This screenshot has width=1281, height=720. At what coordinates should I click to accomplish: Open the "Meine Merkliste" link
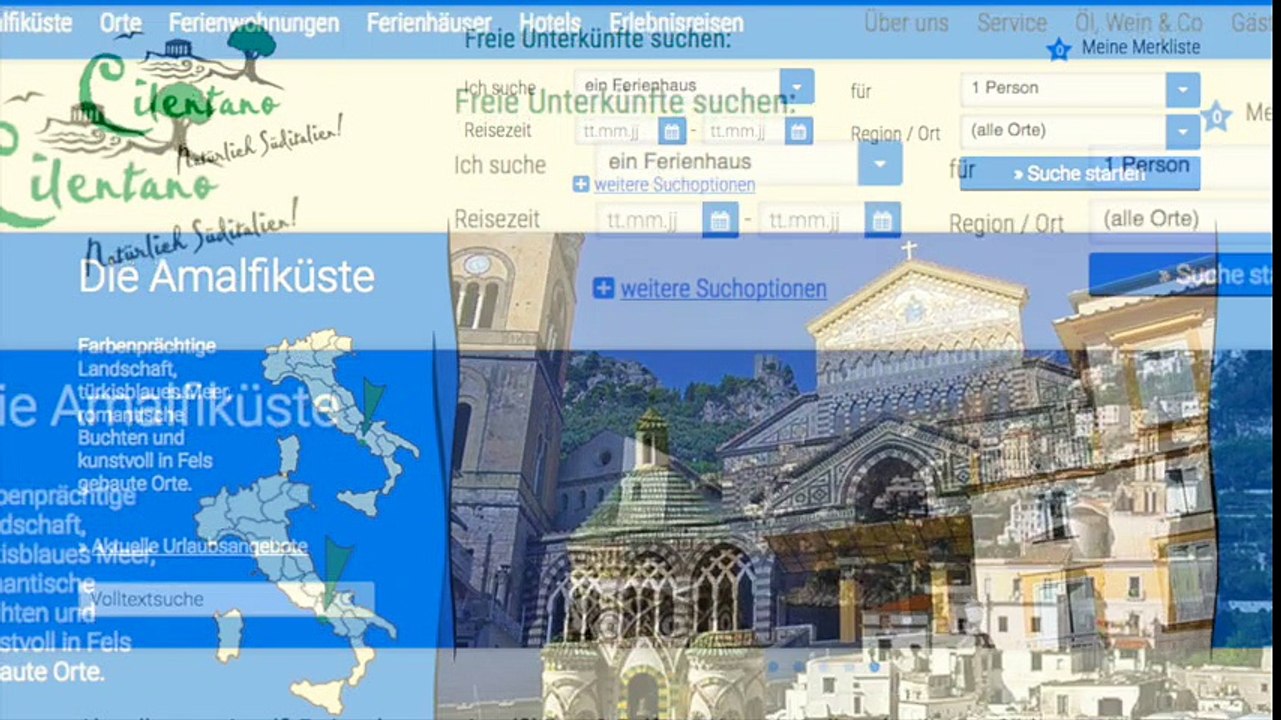[1141, 47]
